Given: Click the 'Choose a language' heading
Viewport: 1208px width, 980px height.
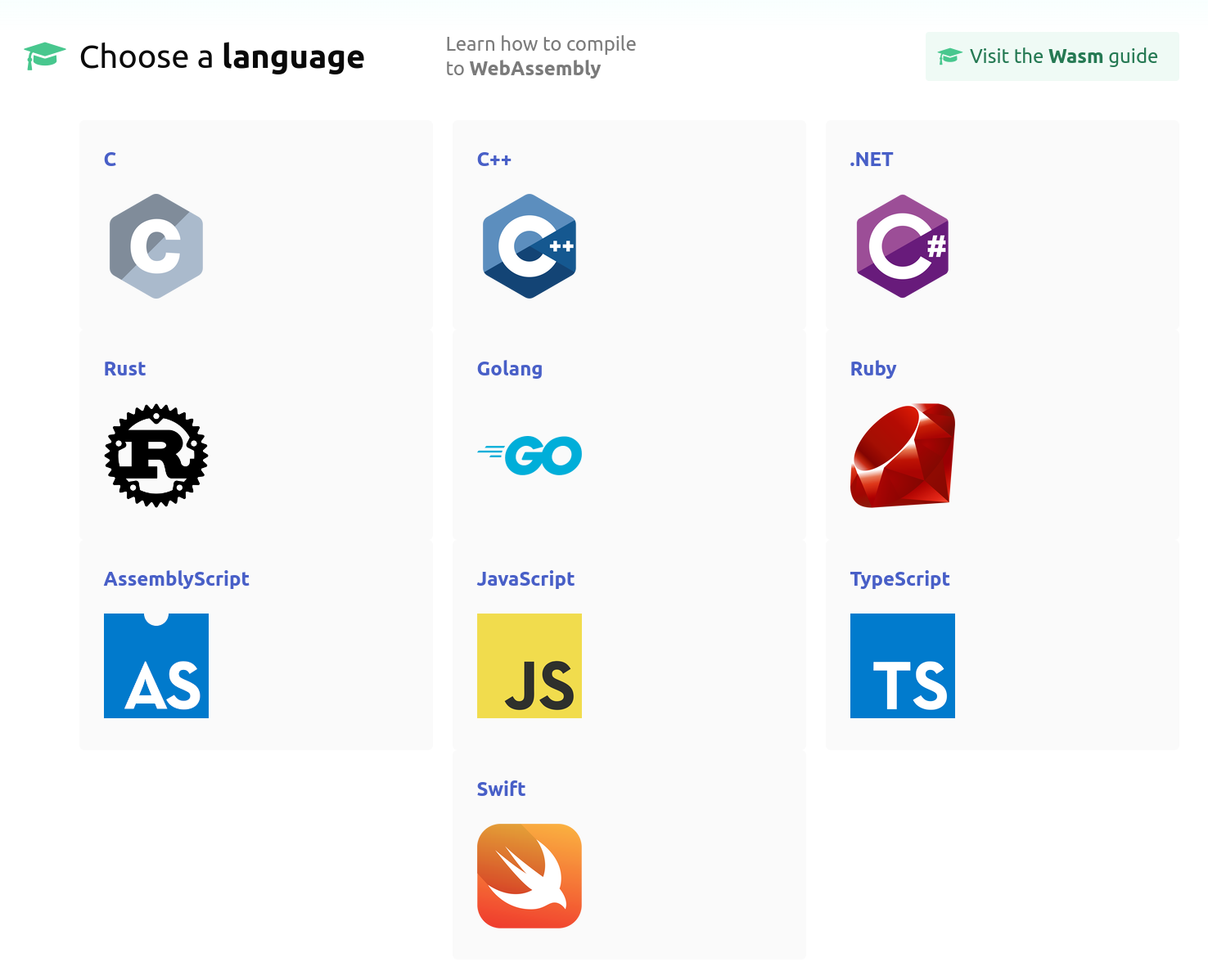Looking at the screenshot, I should (x=222, y=57).
